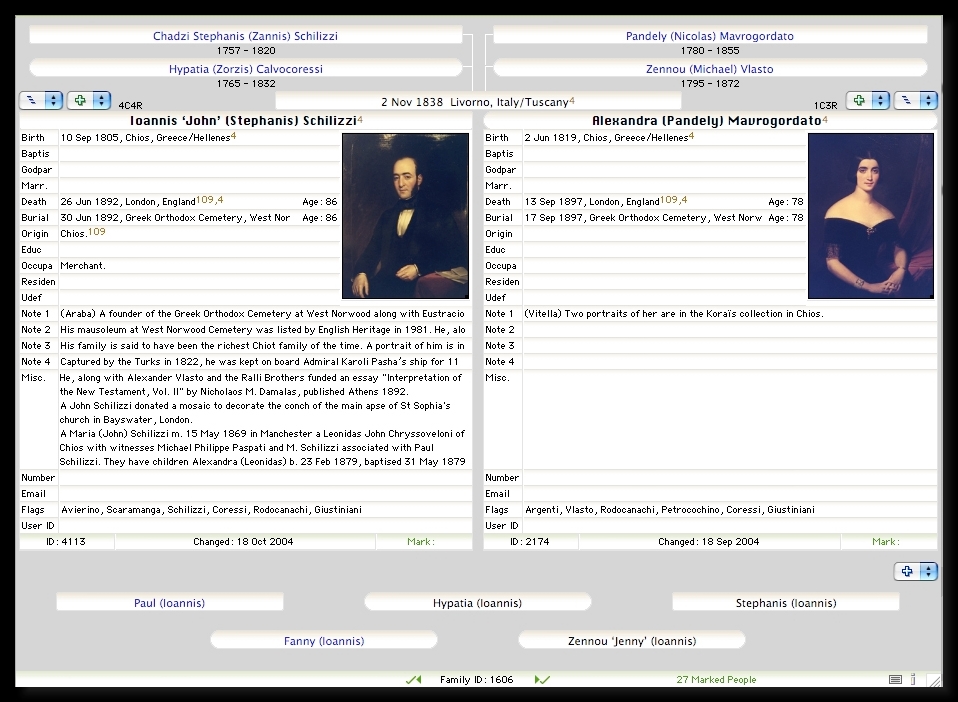Open the dropdown arrows beside the children's blue plus
The height and width of the screenshot is (702, 958).
pyautogui.click(x=929, y=572)
